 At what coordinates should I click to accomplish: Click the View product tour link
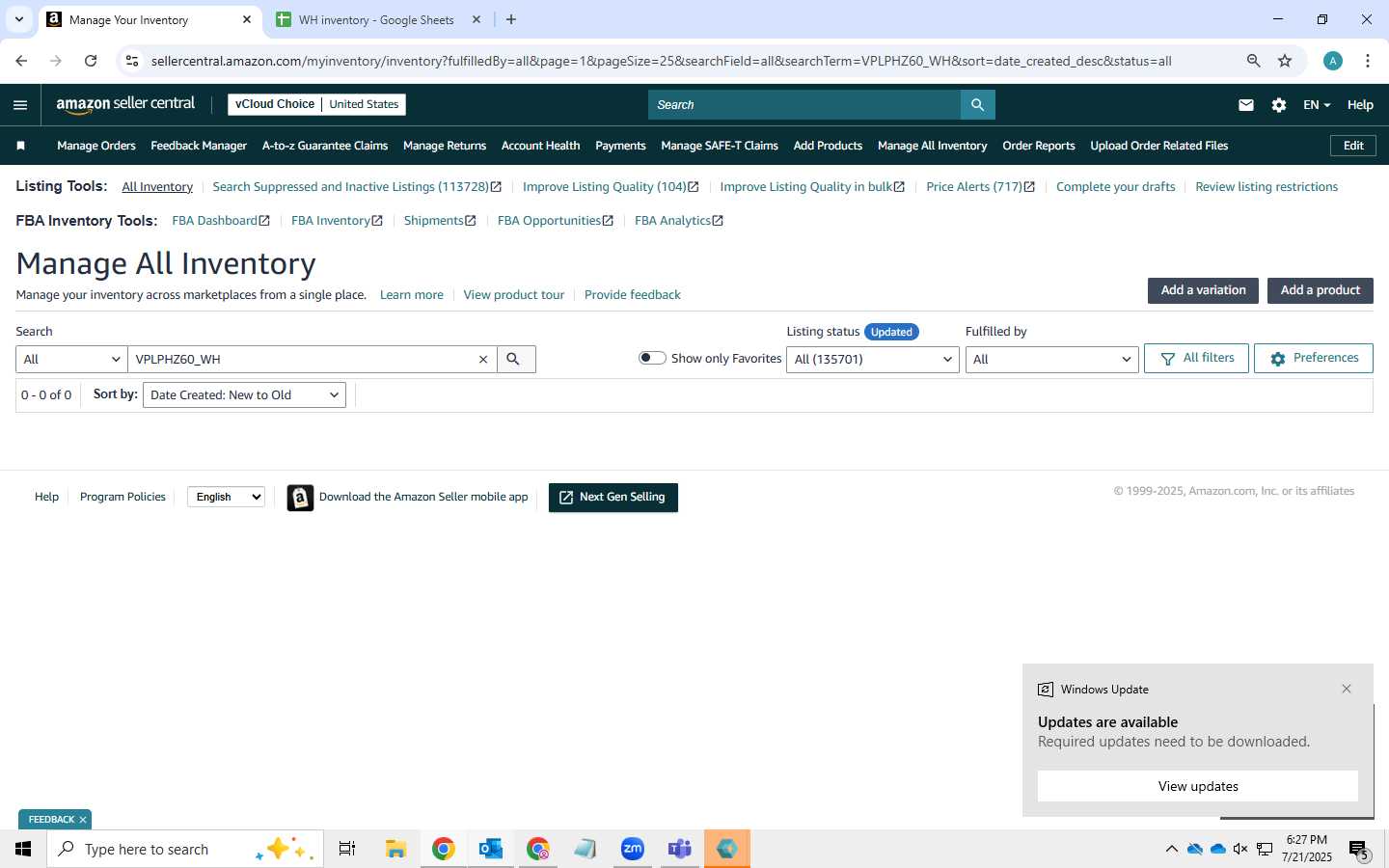513,295
